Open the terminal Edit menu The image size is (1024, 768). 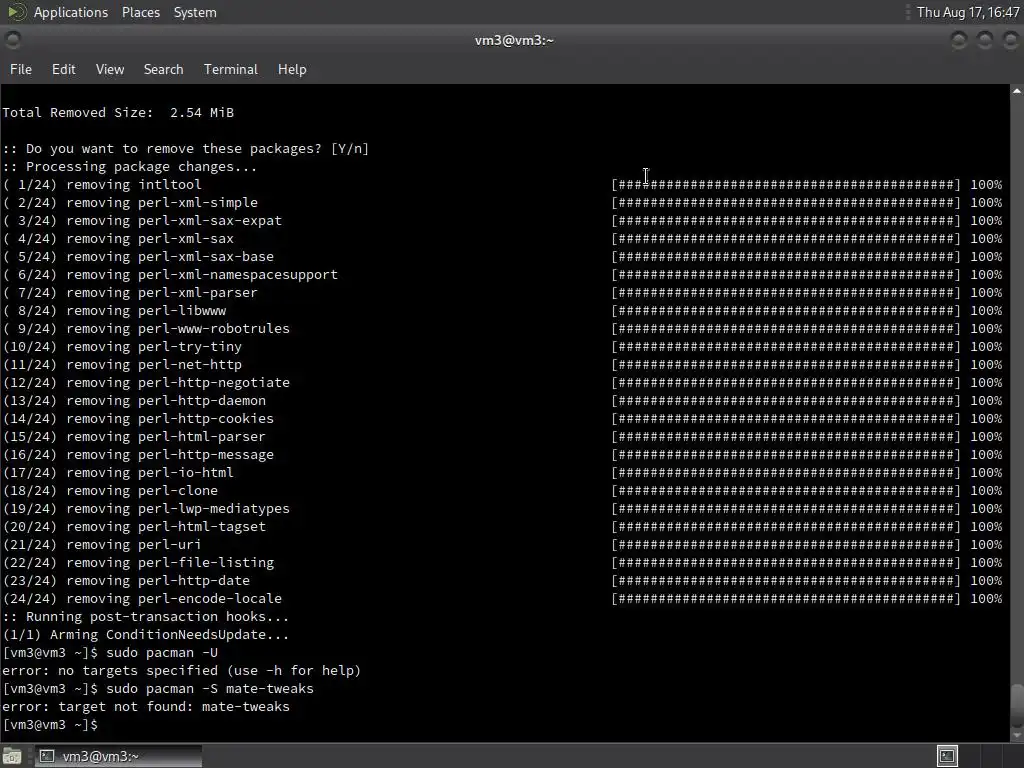(x=63, y=69)
